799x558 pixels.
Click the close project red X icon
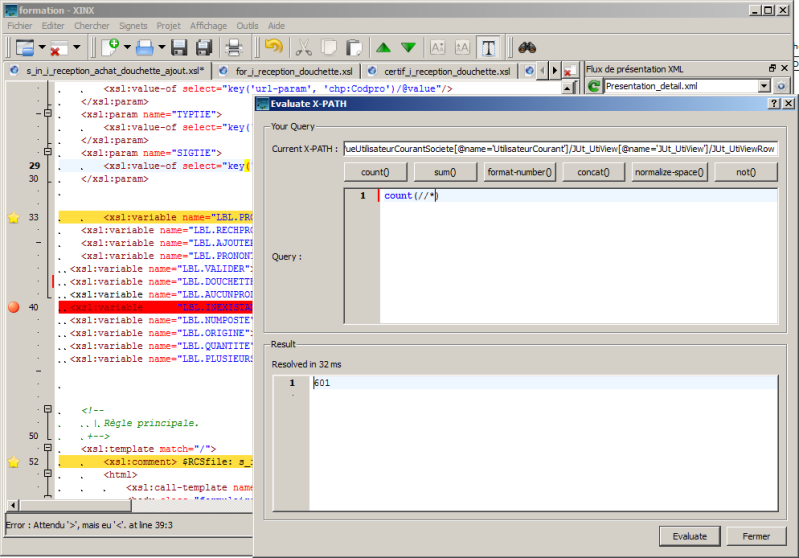pos(58,48)
